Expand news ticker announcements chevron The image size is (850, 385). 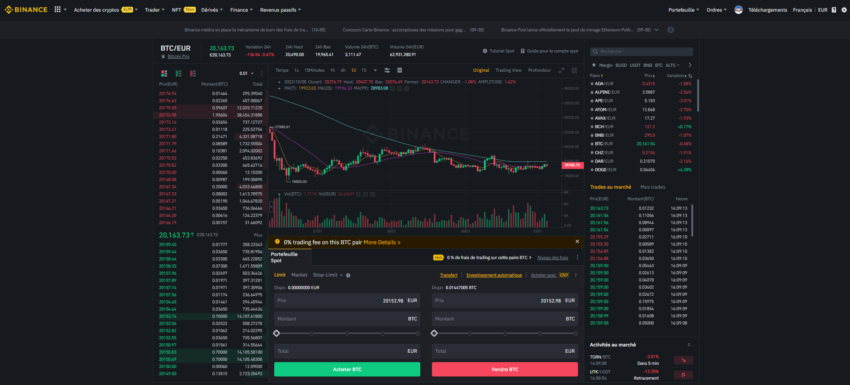(x=657, y=29)
